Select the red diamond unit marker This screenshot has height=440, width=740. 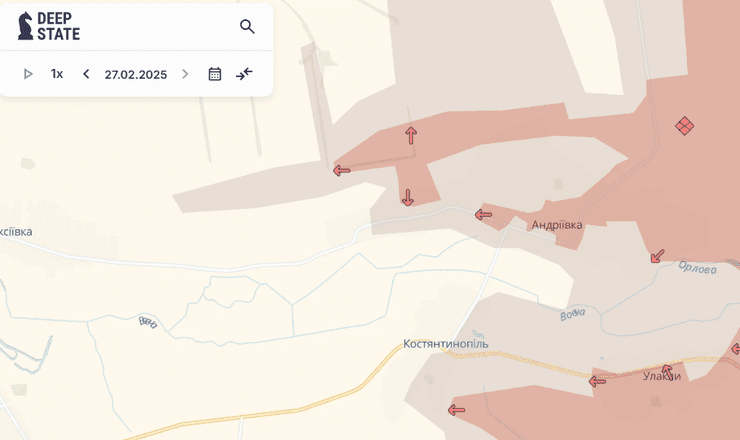(684, 125)
